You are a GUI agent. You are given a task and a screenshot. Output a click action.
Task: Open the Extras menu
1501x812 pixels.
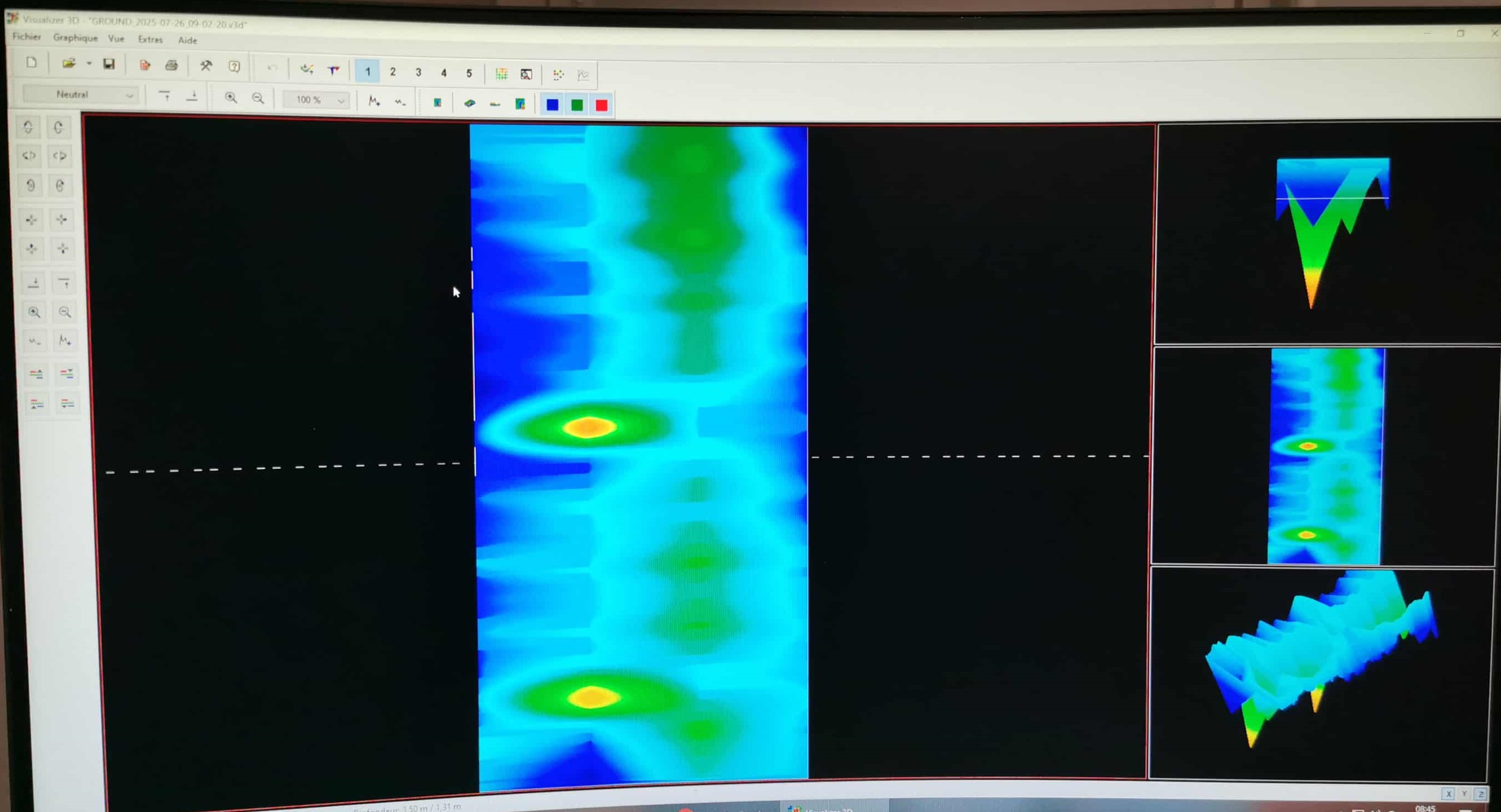tap(150, 40)
